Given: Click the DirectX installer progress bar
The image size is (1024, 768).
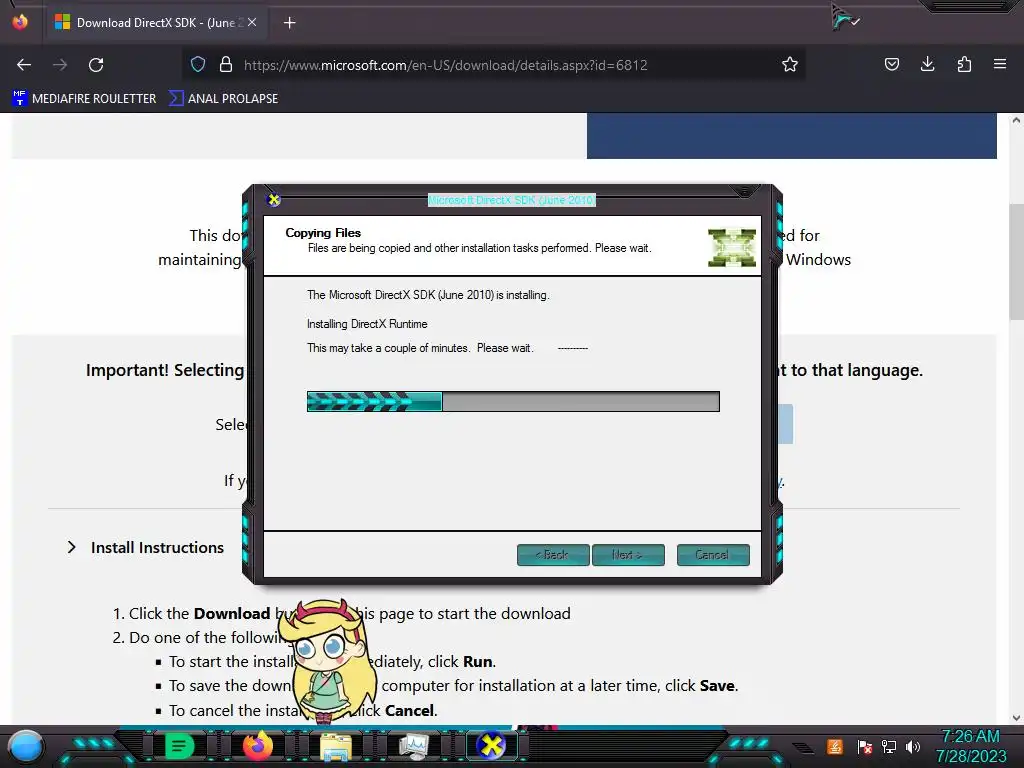Looking at the screenshot, I should pyautogui.click(x=513, y=402).
